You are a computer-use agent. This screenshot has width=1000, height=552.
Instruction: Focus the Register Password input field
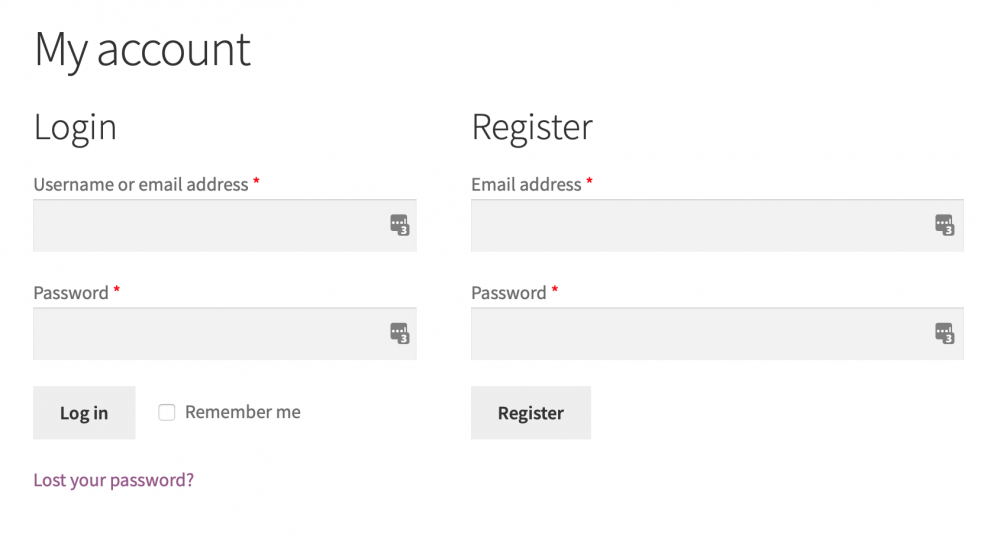[700, 333]
